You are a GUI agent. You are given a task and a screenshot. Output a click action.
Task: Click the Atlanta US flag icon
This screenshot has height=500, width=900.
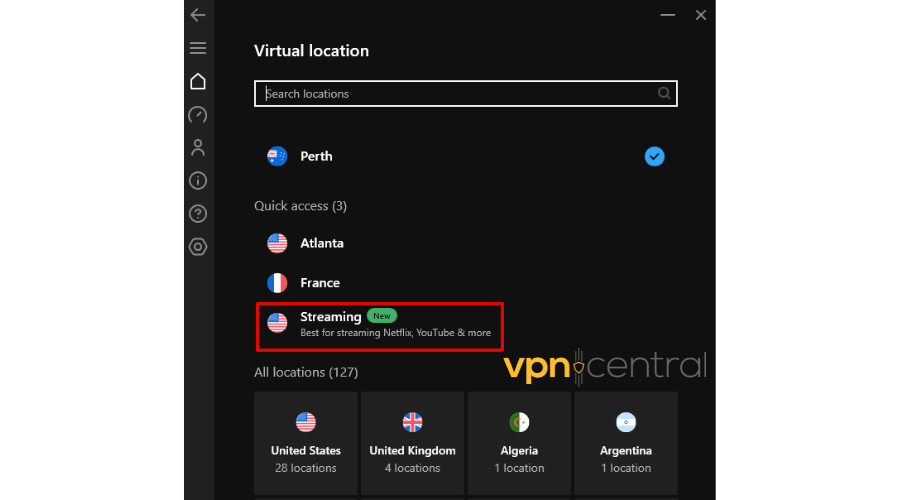[x=277, y=243]
